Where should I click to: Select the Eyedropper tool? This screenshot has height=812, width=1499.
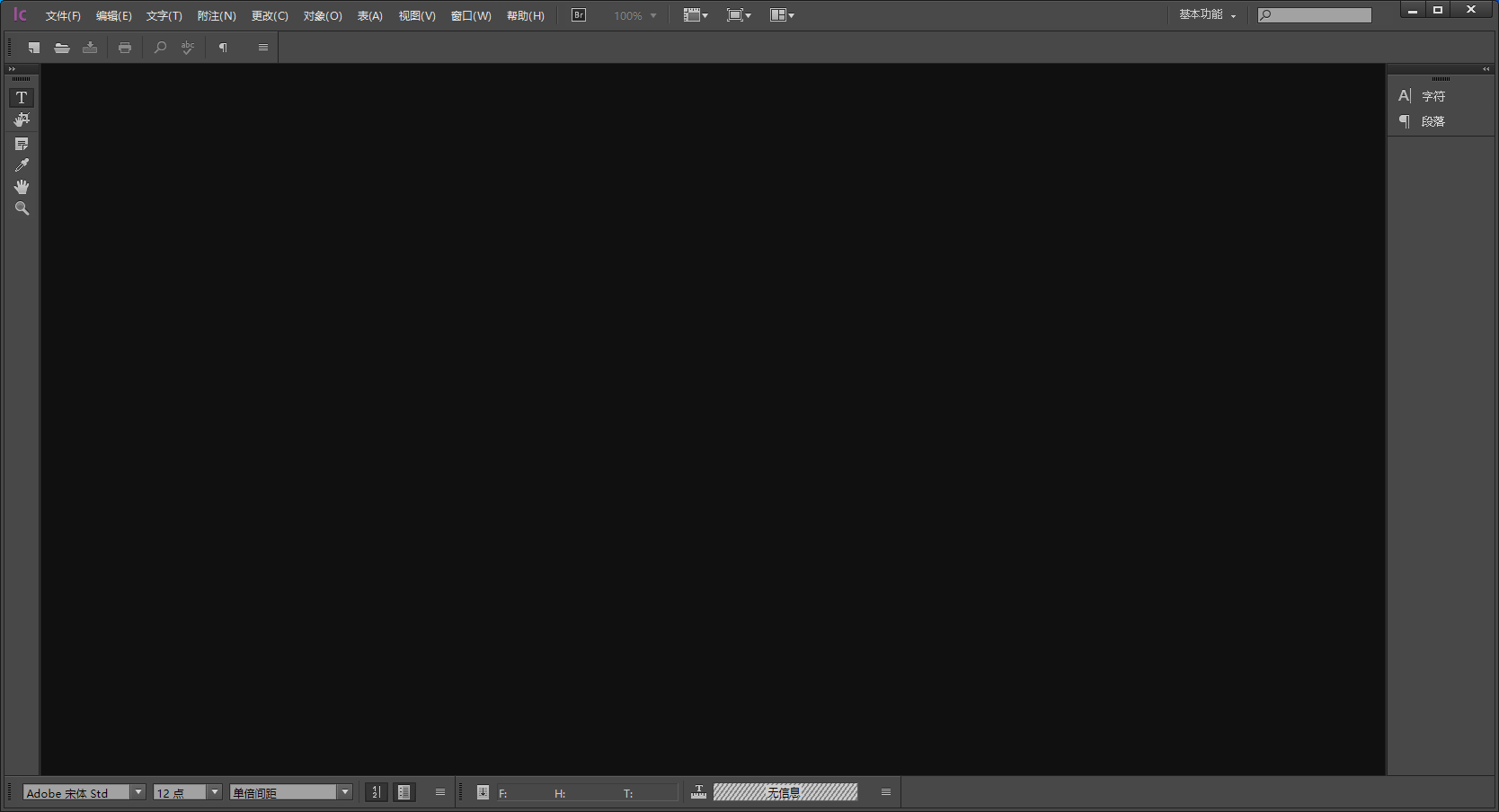[21, 164]
